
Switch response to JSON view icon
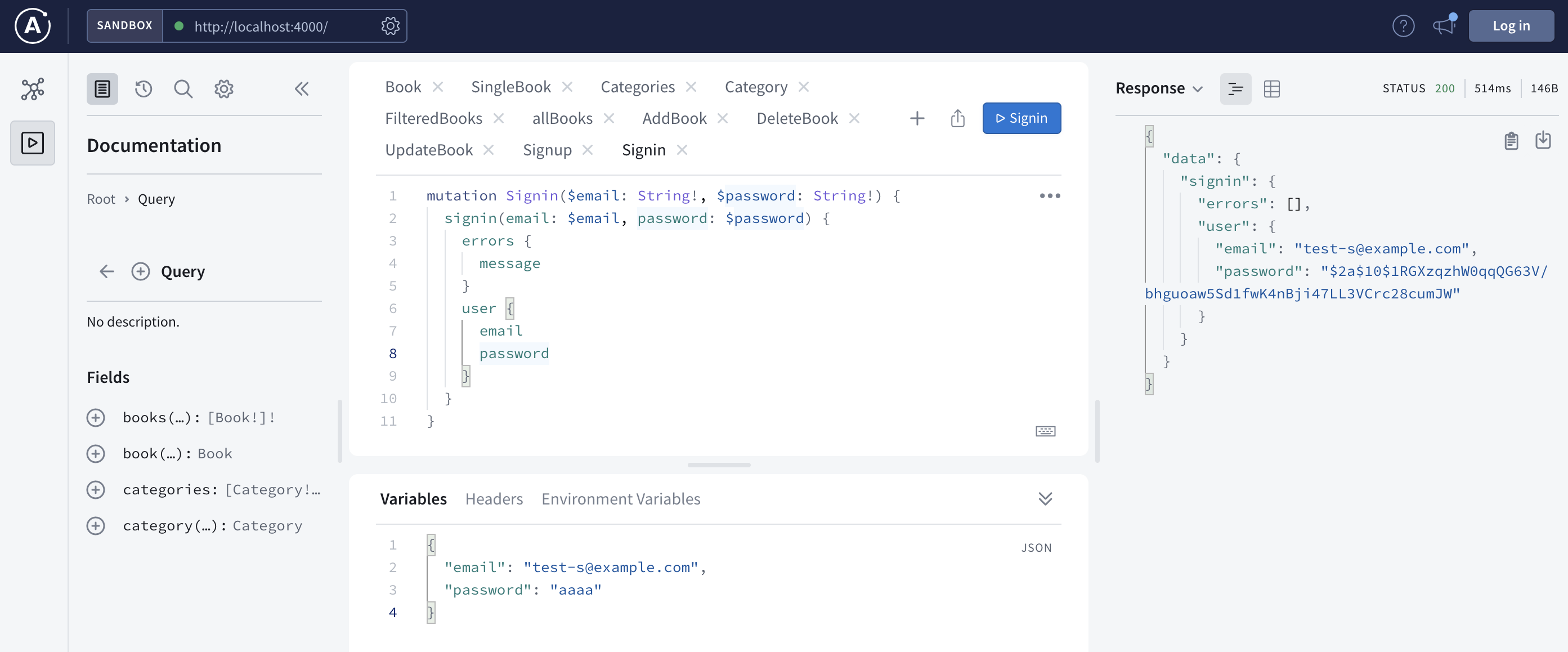coord(1235,89)
